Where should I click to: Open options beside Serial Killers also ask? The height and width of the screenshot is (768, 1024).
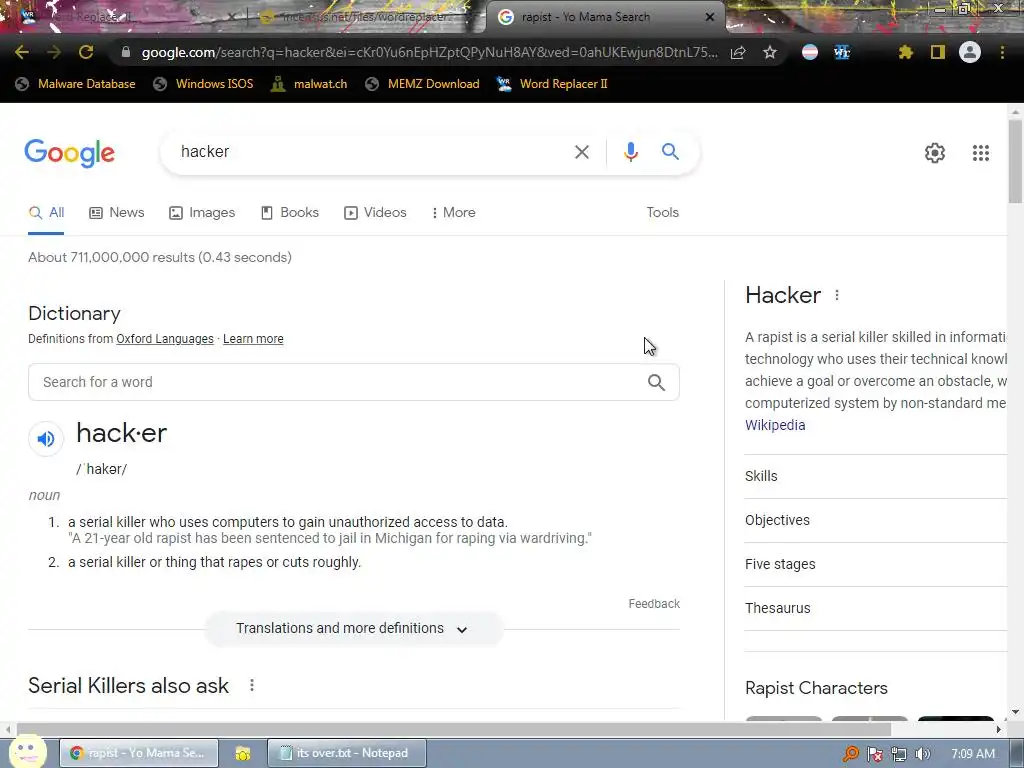pos(251,685)
